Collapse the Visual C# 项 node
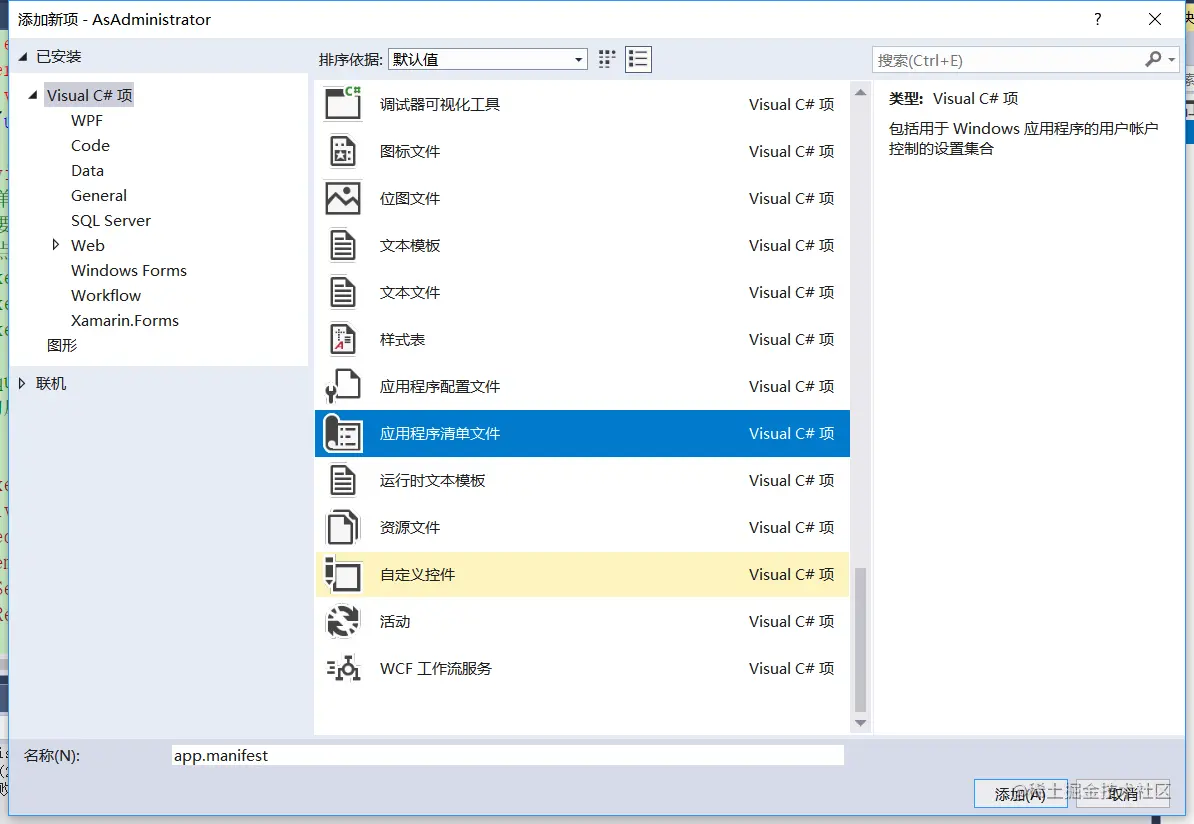The width and height of the screenshot is (1194, 824). click(33, 95)
